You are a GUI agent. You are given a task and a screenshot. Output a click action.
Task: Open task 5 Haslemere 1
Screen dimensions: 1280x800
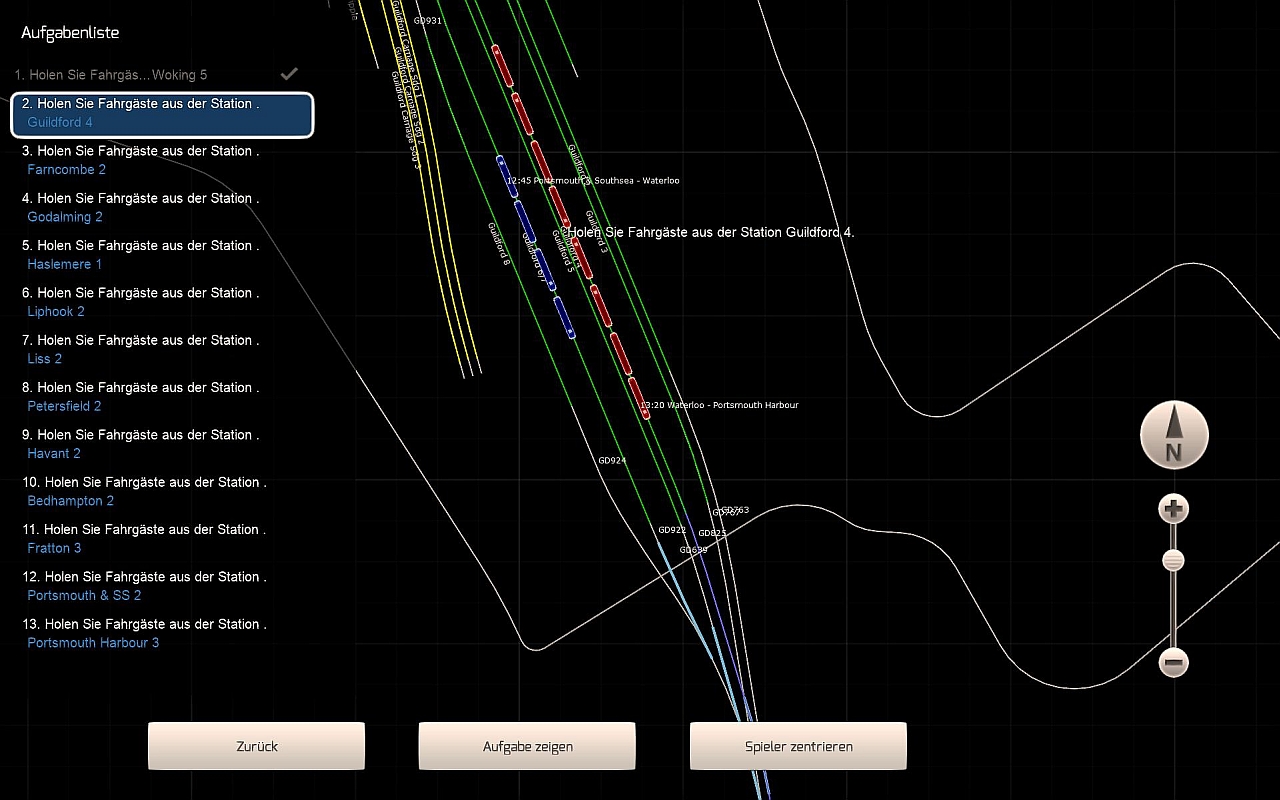[140, 255]
